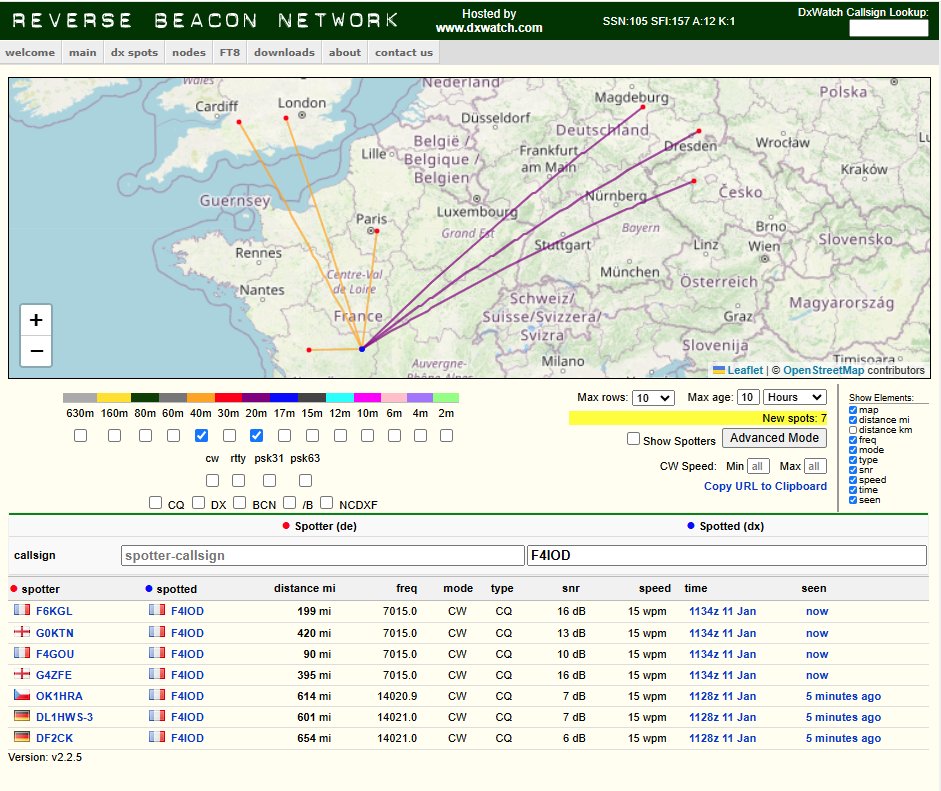The image size is (941, 791).
Task: Open the OpenStreetMap attribution link
Action: [x=823, y=370]
